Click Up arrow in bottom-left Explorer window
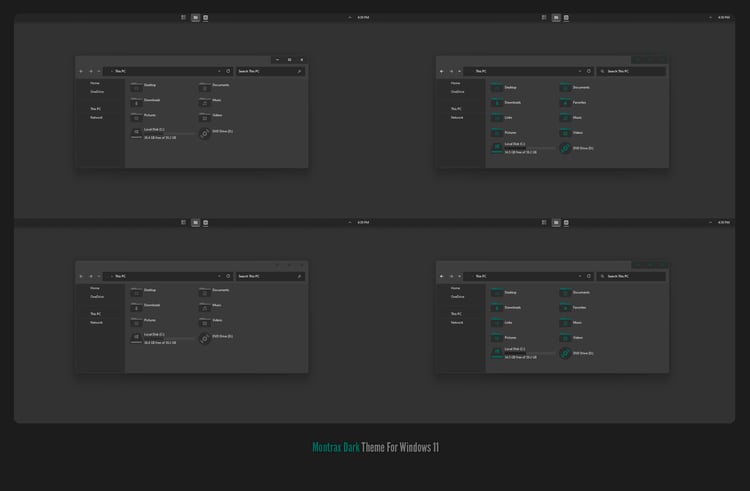 (x=99, y=276)
